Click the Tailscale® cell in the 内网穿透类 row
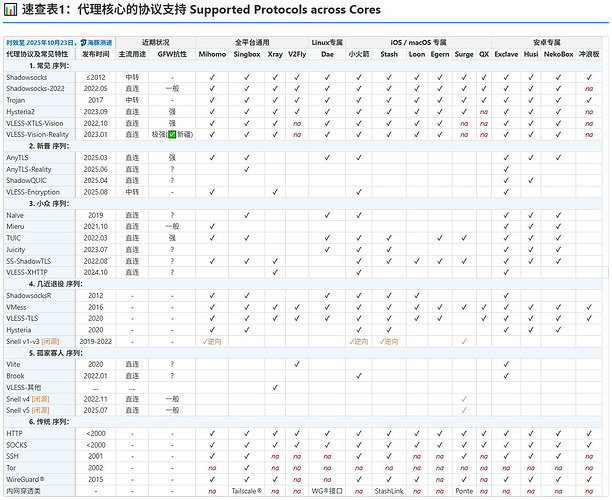 click(247, 491)
